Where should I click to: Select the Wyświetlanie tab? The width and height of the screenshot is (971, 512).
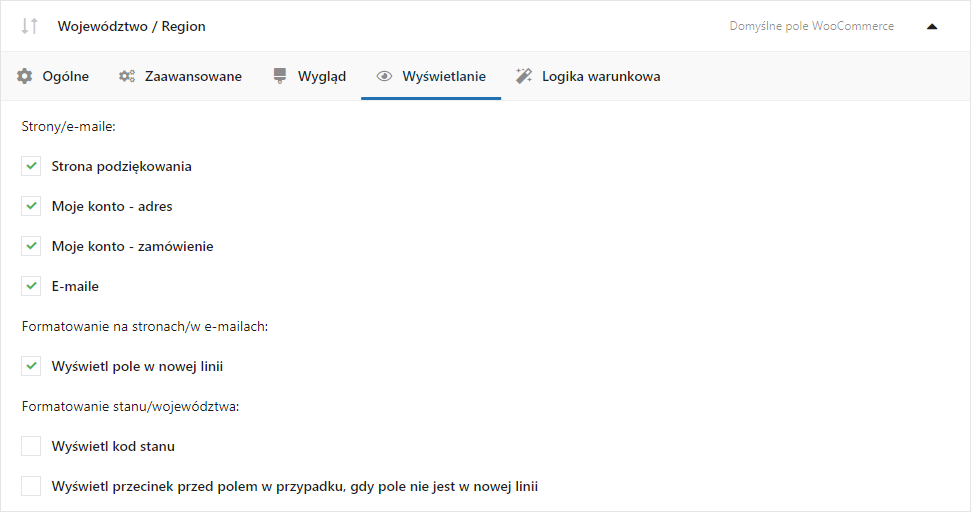[431, 76]
